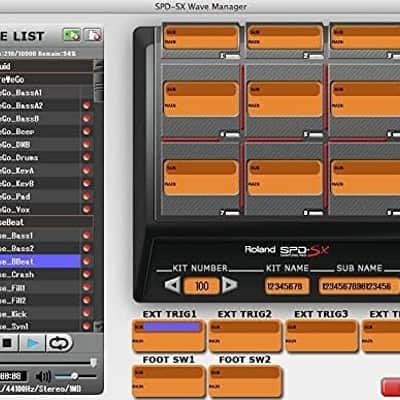
Task: Click the red icon on the DNB row
Action: 87,144
